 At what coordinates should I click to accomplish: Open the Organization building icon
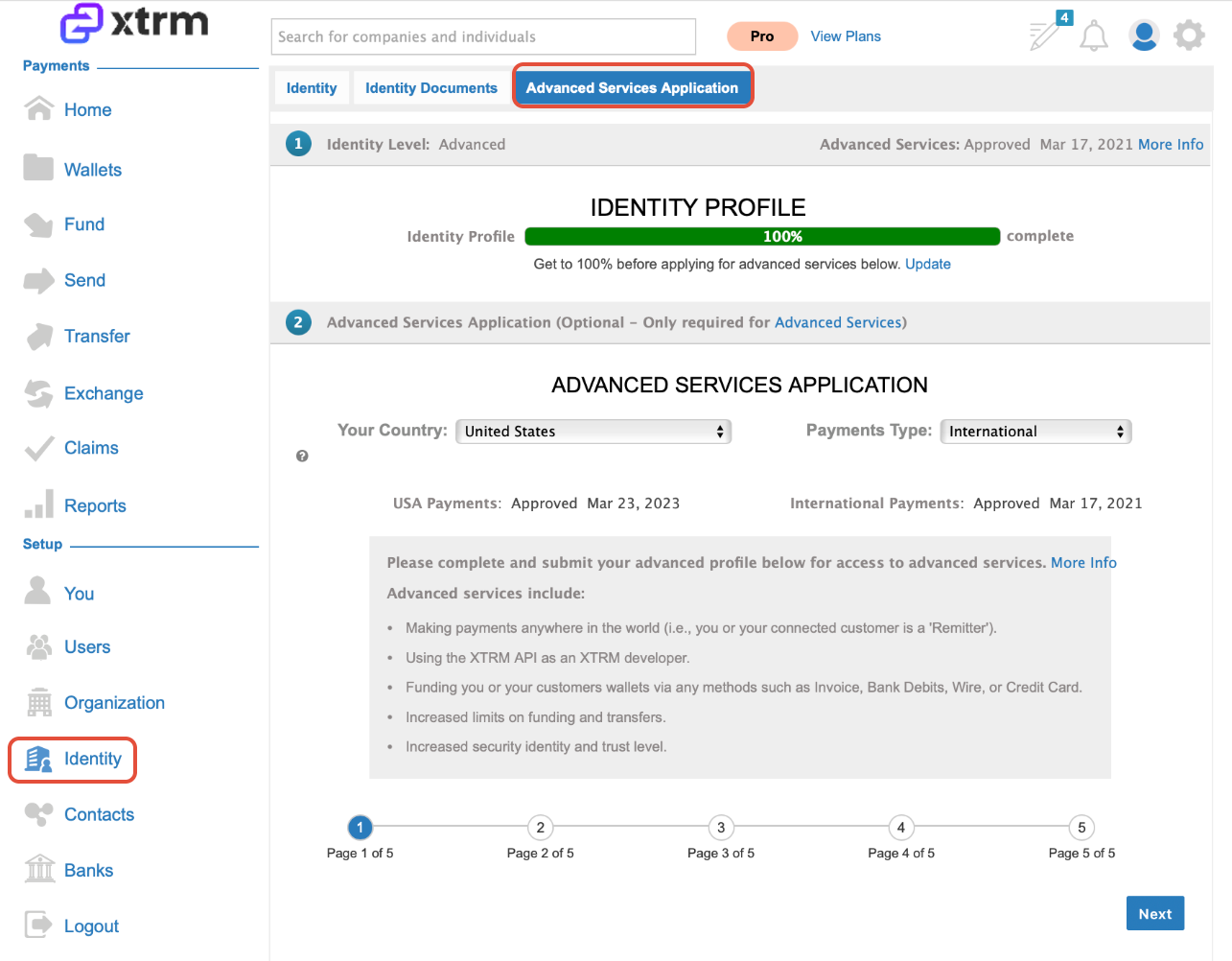pyautogui.click(x=39, y=702)
